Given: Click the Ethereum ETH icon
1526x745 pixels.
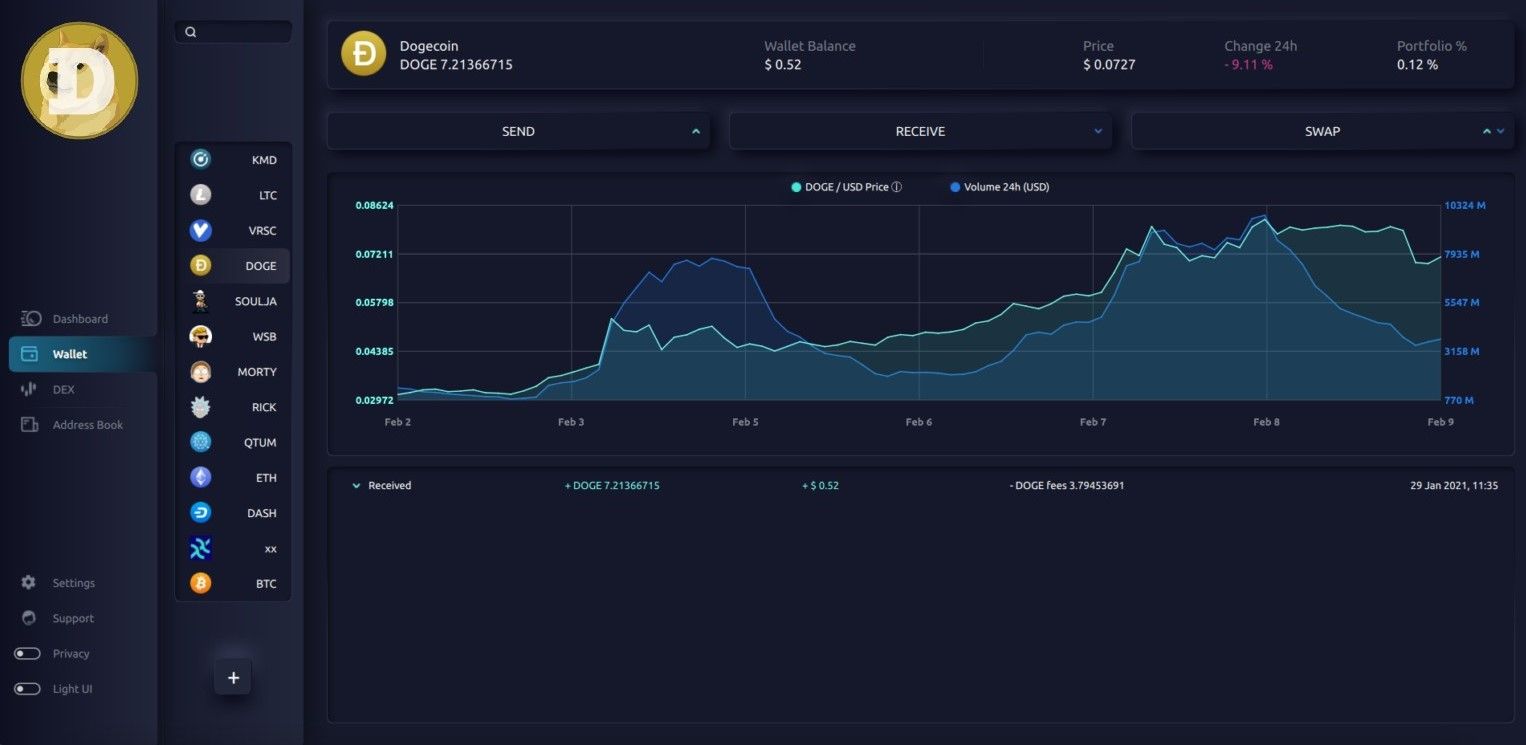Looking at the screenshot, I should tap(201, 477).
